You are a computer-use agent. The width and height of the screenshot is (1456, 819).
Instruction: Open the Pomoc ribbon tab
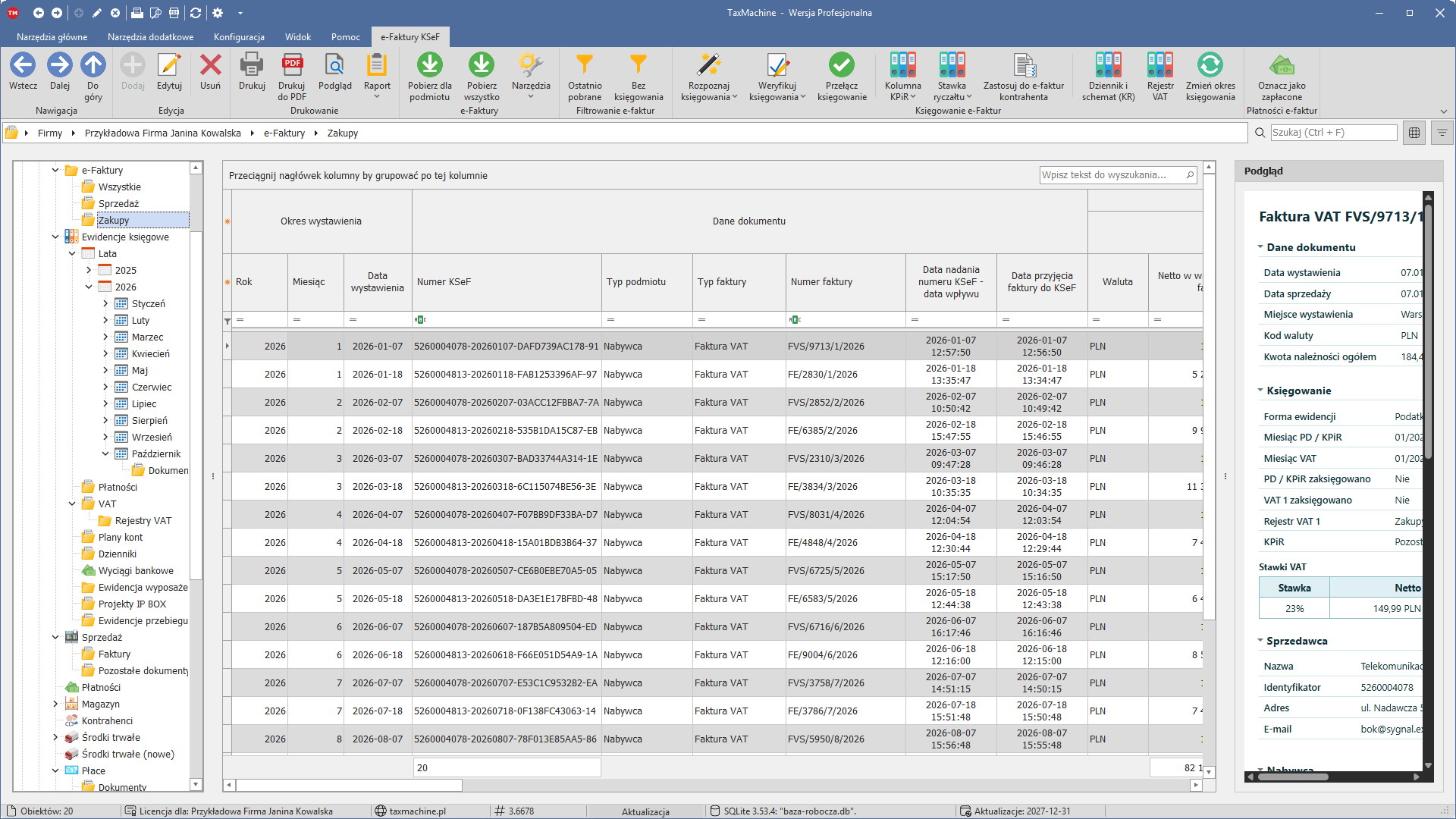[346, 36]
